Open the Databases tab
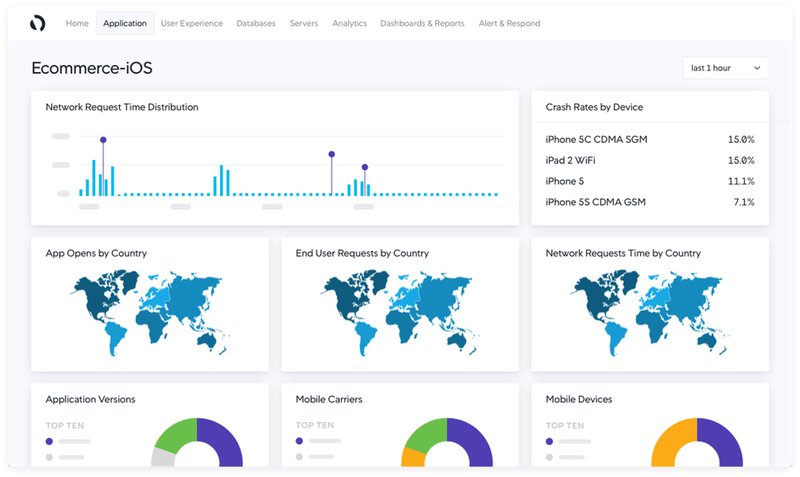800x477 pixels. pos(256,23)
